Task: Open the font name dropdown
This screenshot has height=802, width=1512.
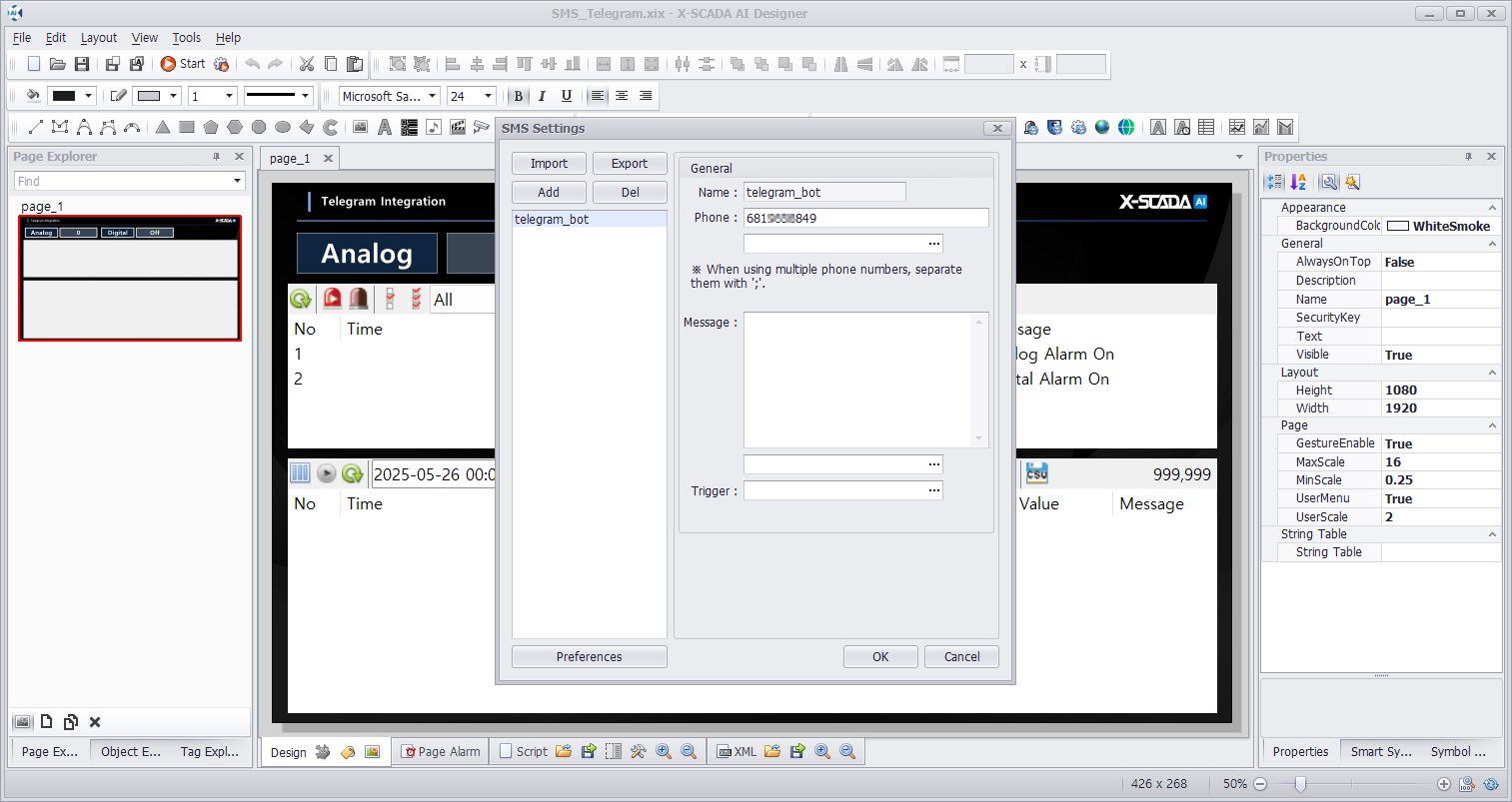Action: tap(432, 96)
